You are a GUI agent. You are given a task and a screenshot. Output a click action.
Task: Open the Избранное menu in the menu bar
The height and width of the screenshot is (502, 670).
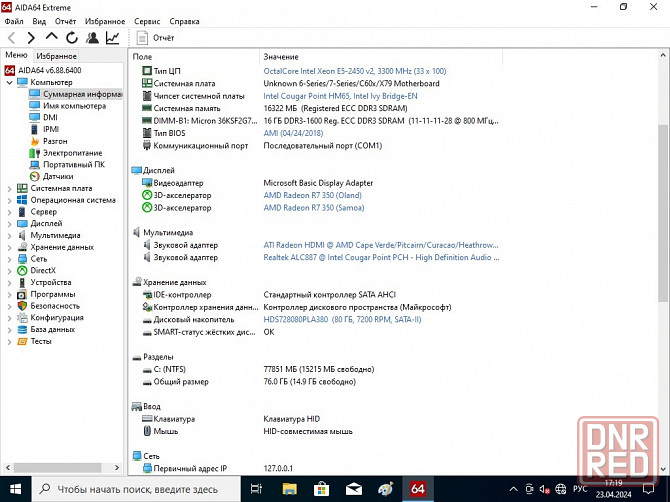click(105, 21)
